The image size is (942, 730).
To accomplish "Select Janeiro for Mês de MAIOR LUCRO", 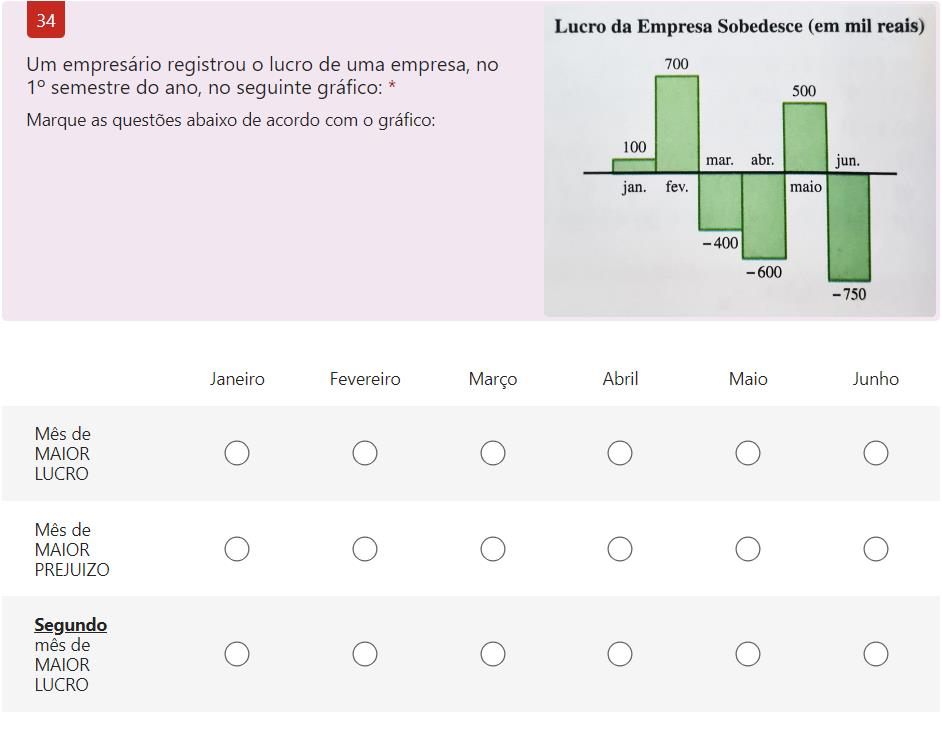I will click(x=237, y=453).
